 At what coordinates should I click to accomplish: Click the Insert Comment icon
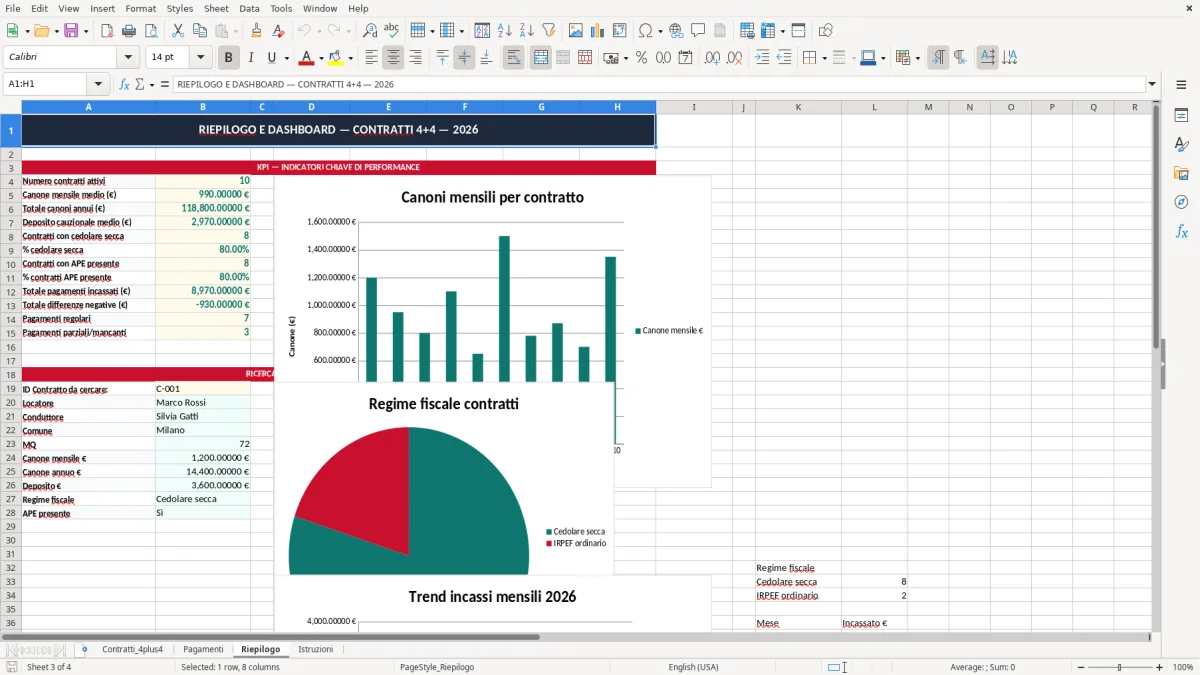698,31
